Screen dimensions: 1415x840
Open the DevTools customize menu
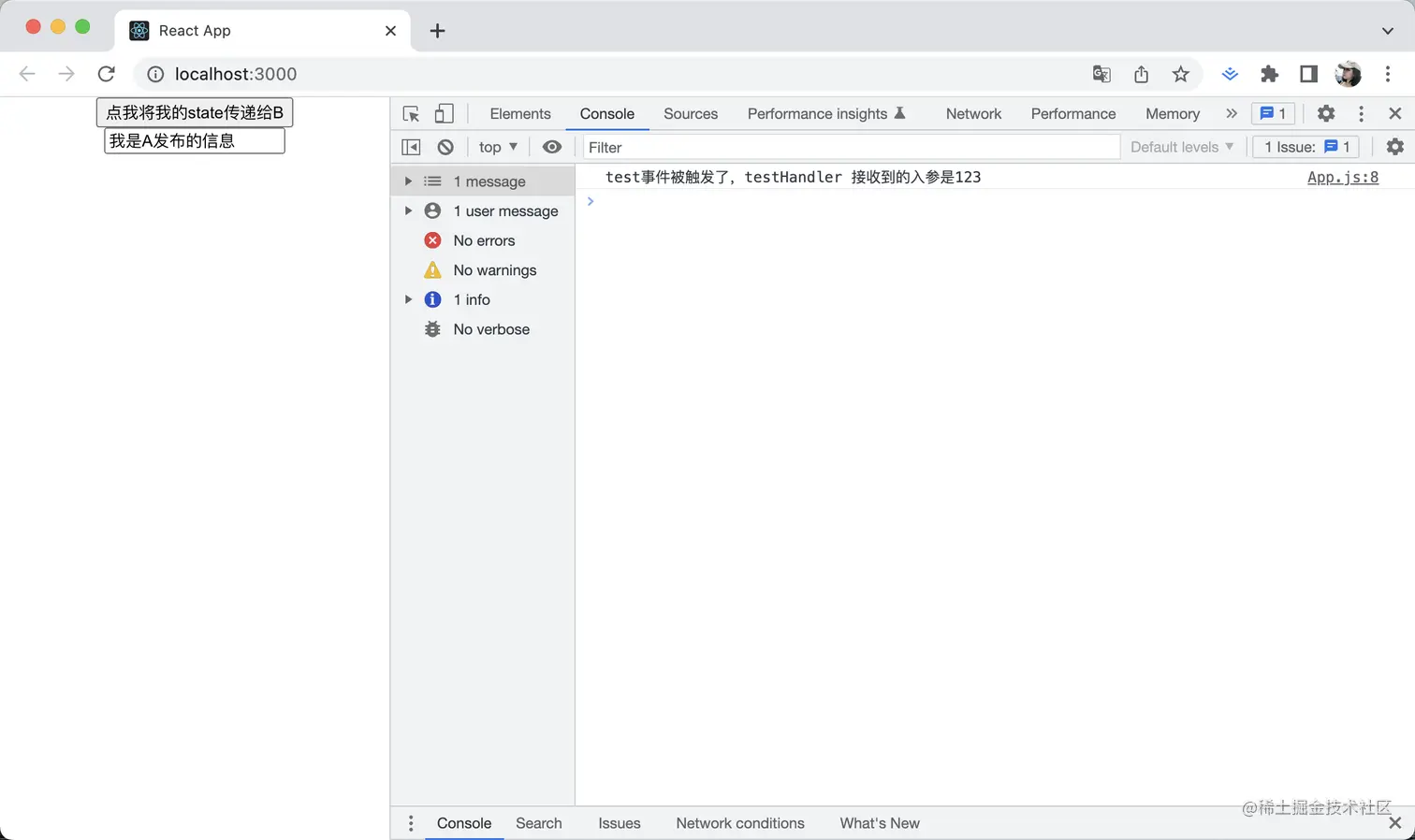(1361, 113)
